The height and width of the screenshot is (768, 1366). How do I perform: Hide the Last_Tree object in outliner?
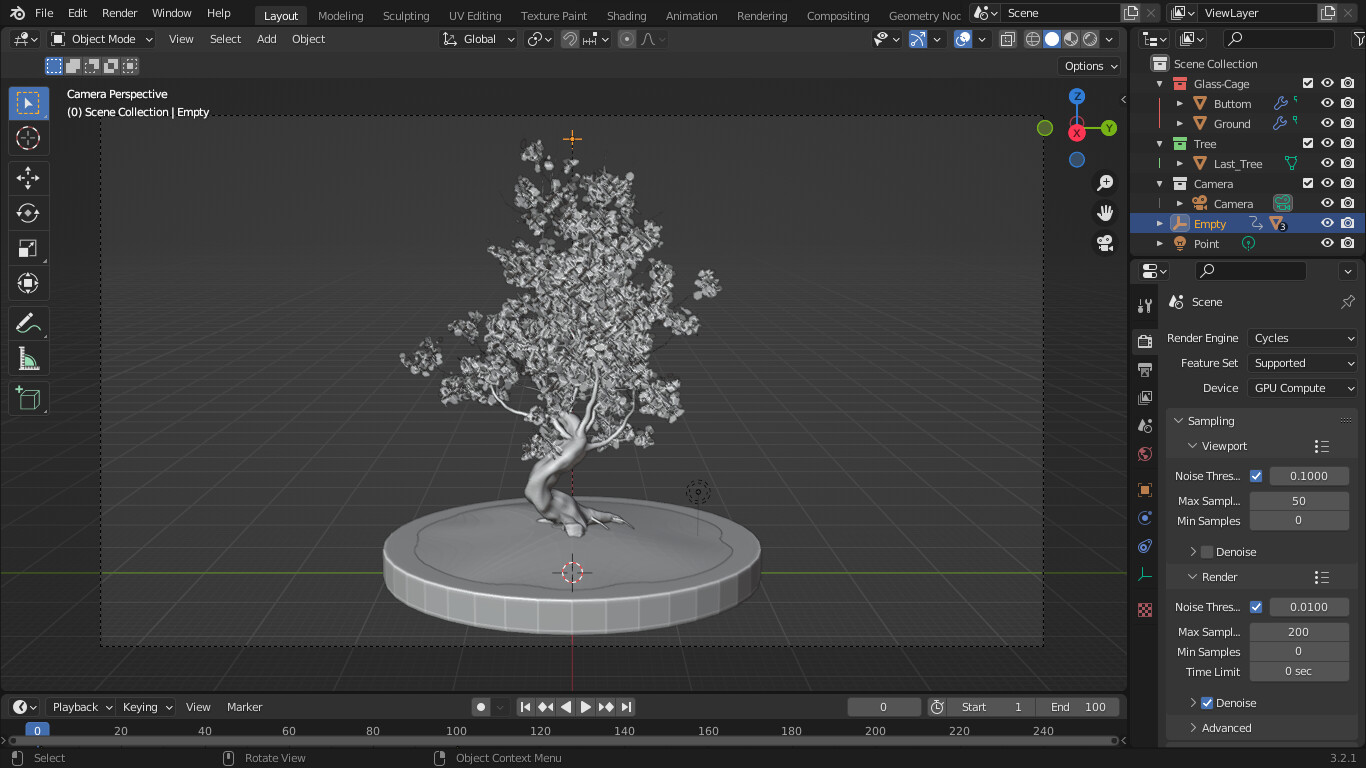(x=1328, y=163)
